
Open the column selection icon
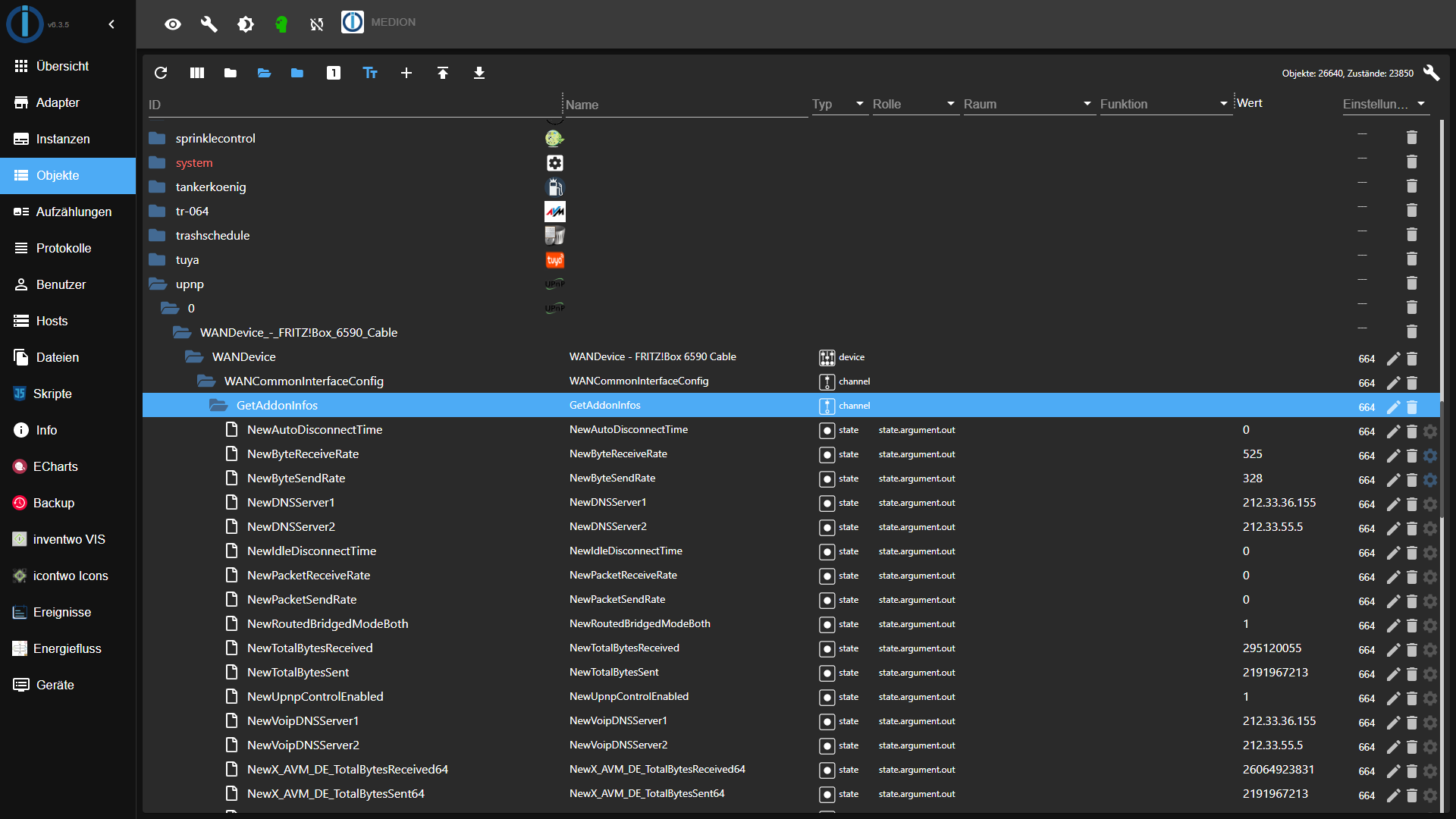[197, 73]
